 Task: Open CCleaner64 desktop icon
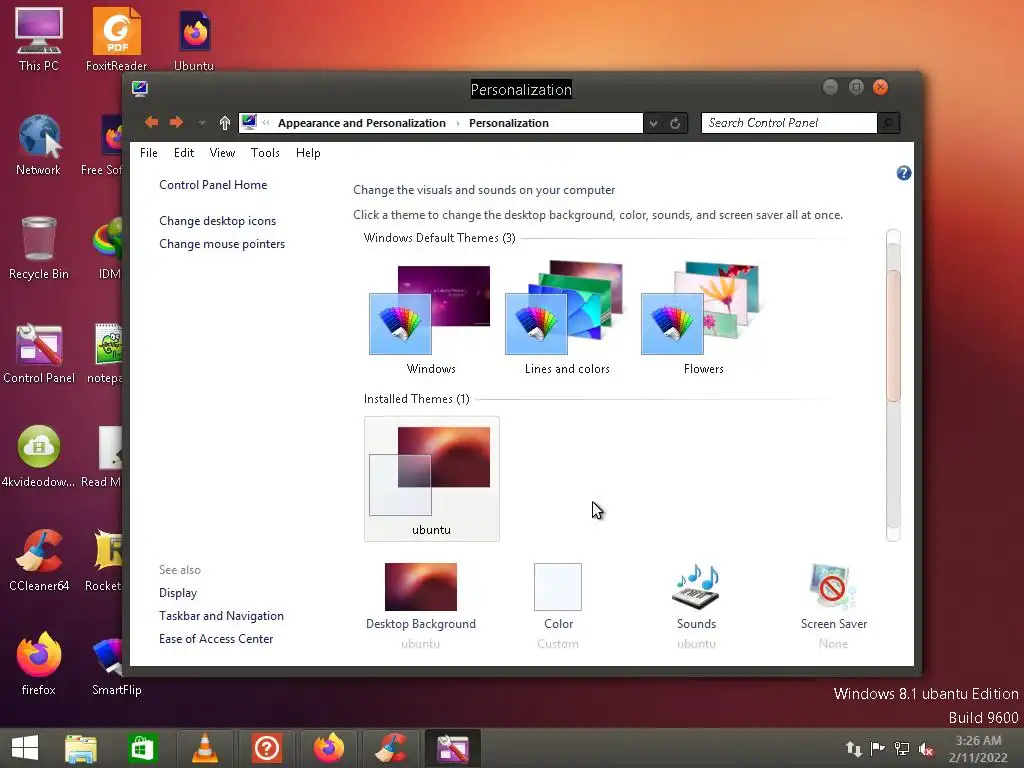(39, 560)
